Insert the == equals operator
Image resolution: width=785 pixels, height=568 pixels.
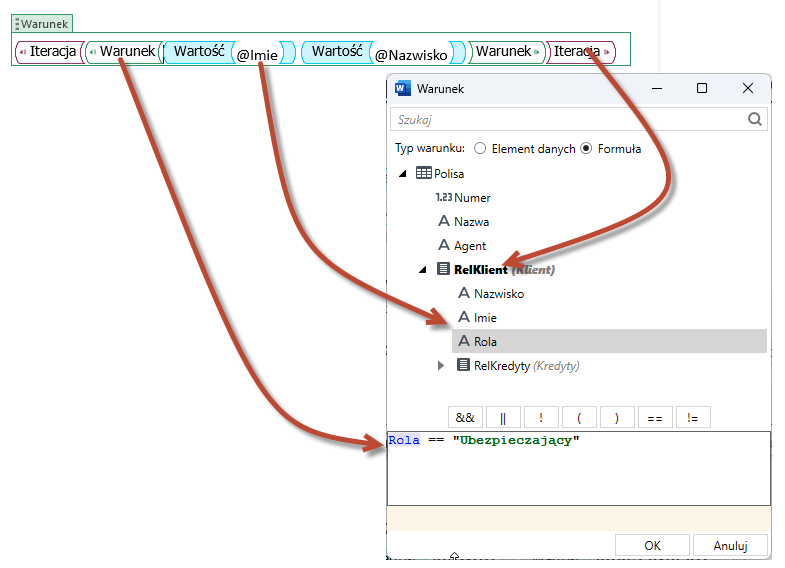tap(655, 417)
